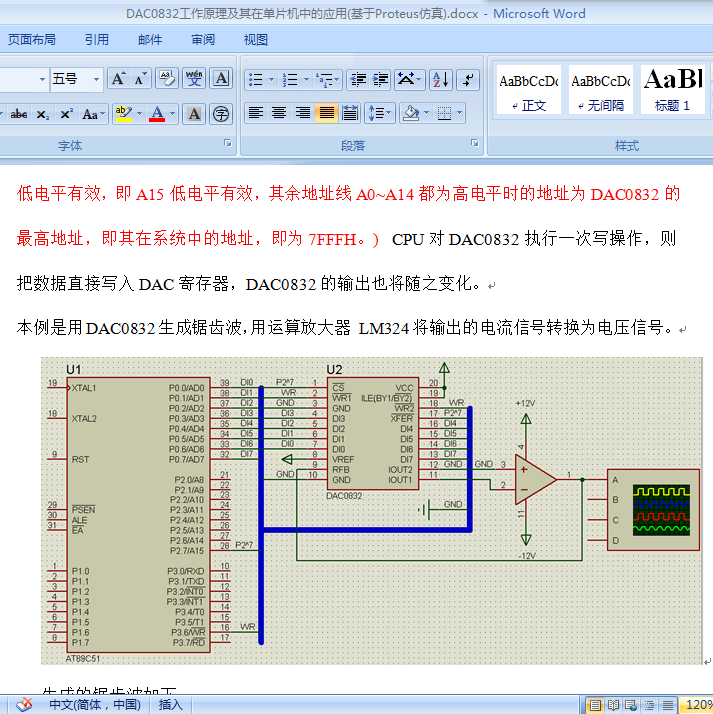Open the font name dropdown arrow

pos(42,79)
